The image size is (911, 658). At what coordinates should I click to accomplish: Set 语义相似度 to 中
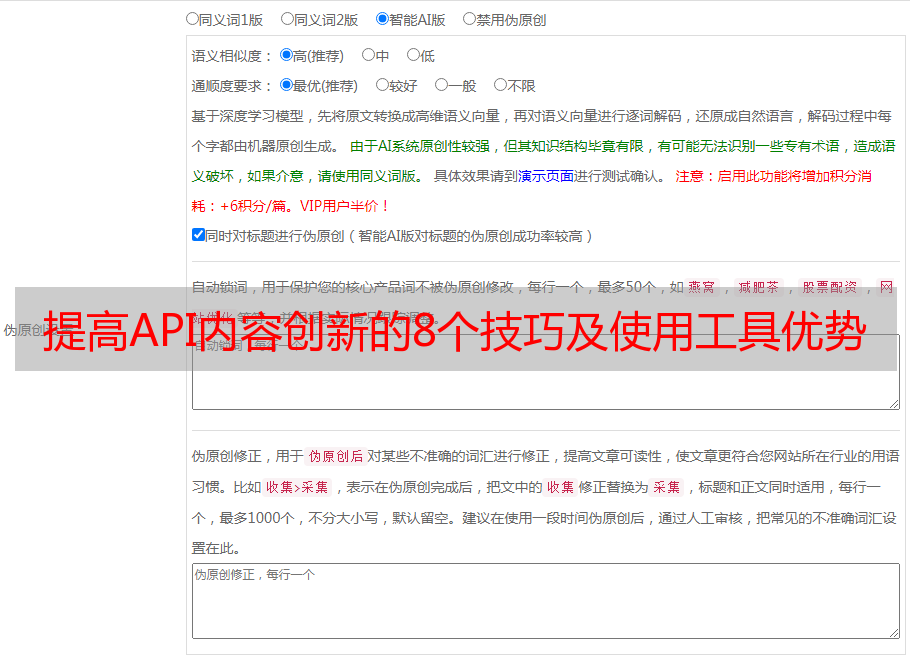point(369,56)
